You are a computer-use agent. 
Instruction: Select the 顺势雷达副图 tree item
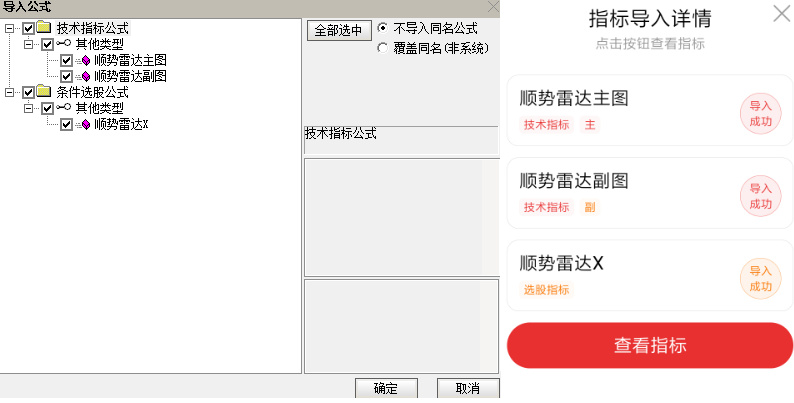point(130,76)
